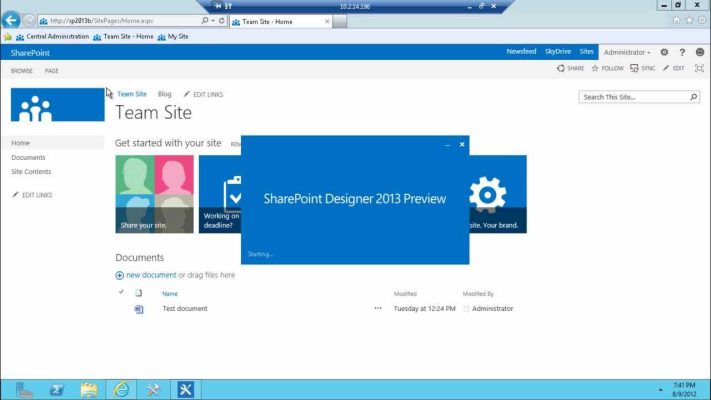Image resolution: width=711 pixels, height=400 pixels.
Task: Open the Newsfeed link
Action: click(x=521, y=52)
